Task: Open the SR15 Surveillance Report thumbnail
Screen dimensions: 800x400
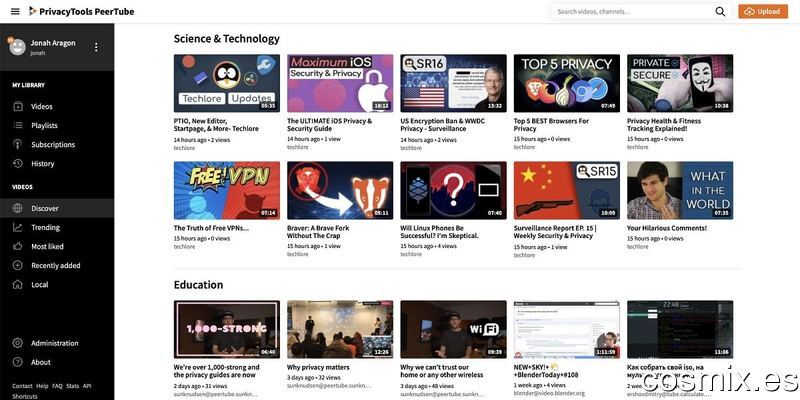Action: pos(566,190)
